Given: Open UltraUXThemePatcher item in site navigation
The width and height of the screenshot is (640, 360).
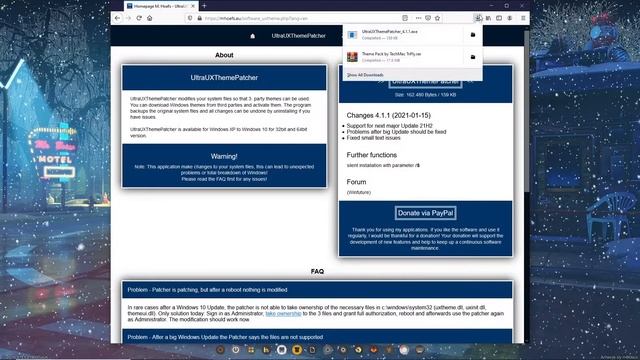Looking at the screenshot, I should (x=298, y=36).
